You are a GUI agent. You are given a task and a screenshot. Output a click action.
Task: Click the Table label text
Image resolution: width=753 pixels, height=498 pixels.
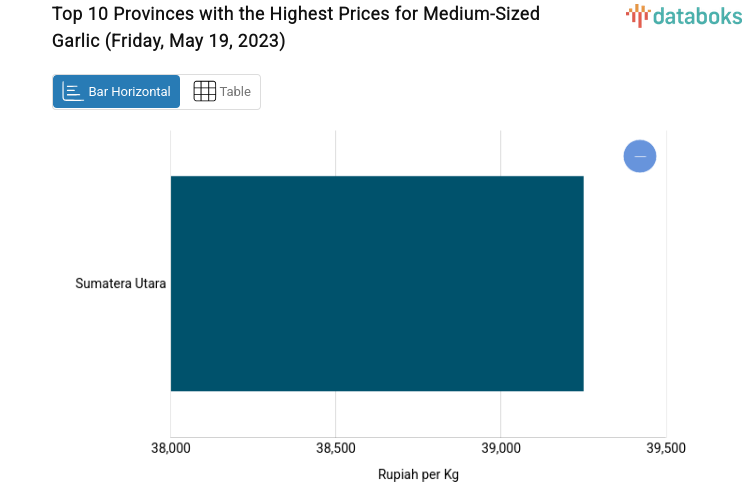(236, 92)
